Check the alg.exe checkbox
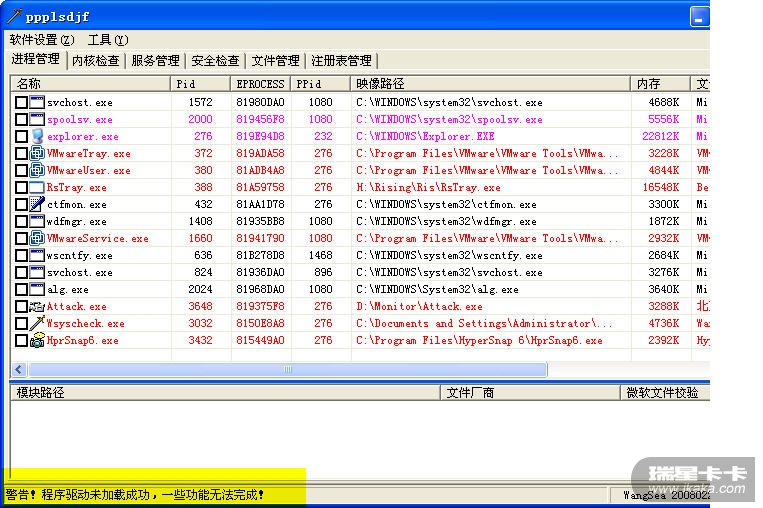The height and width of the screenshot is (508, 763). 21,290
